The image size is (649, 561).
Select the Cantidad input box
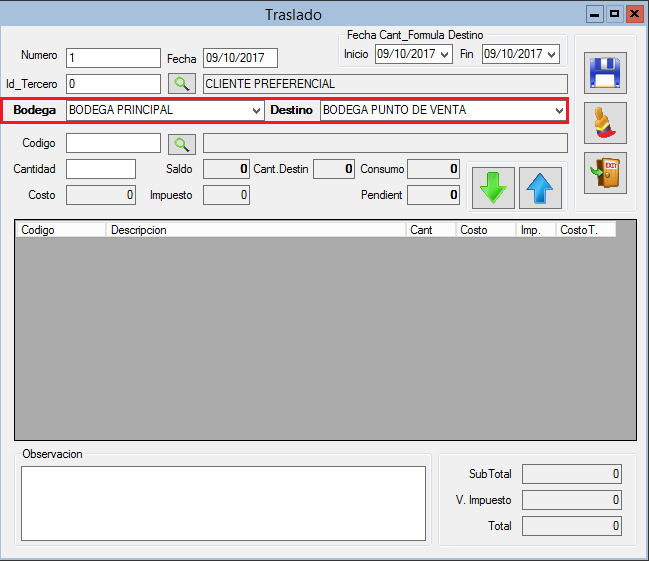coord(100,169)
